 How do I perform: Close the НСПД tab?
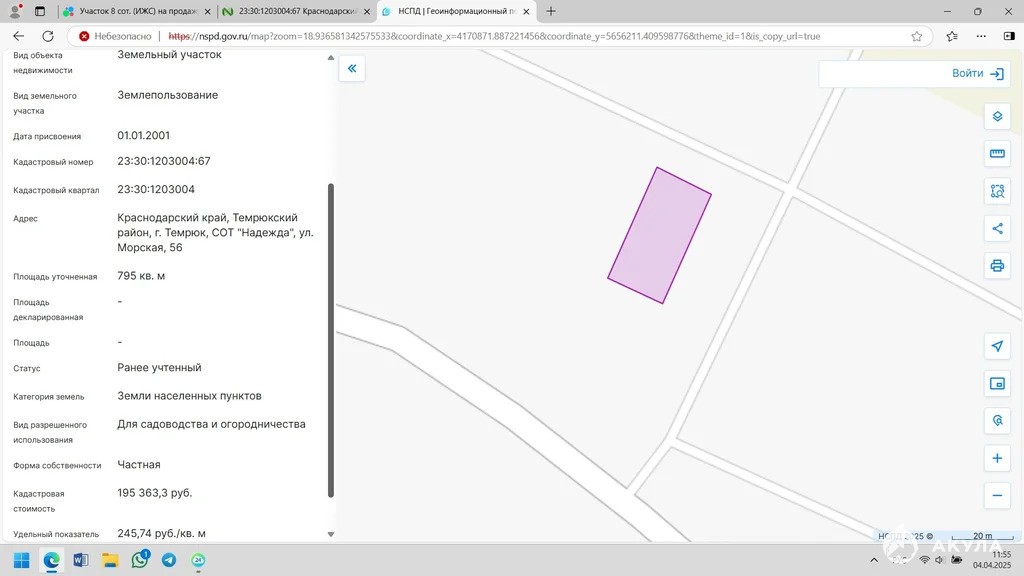point(526,12)
